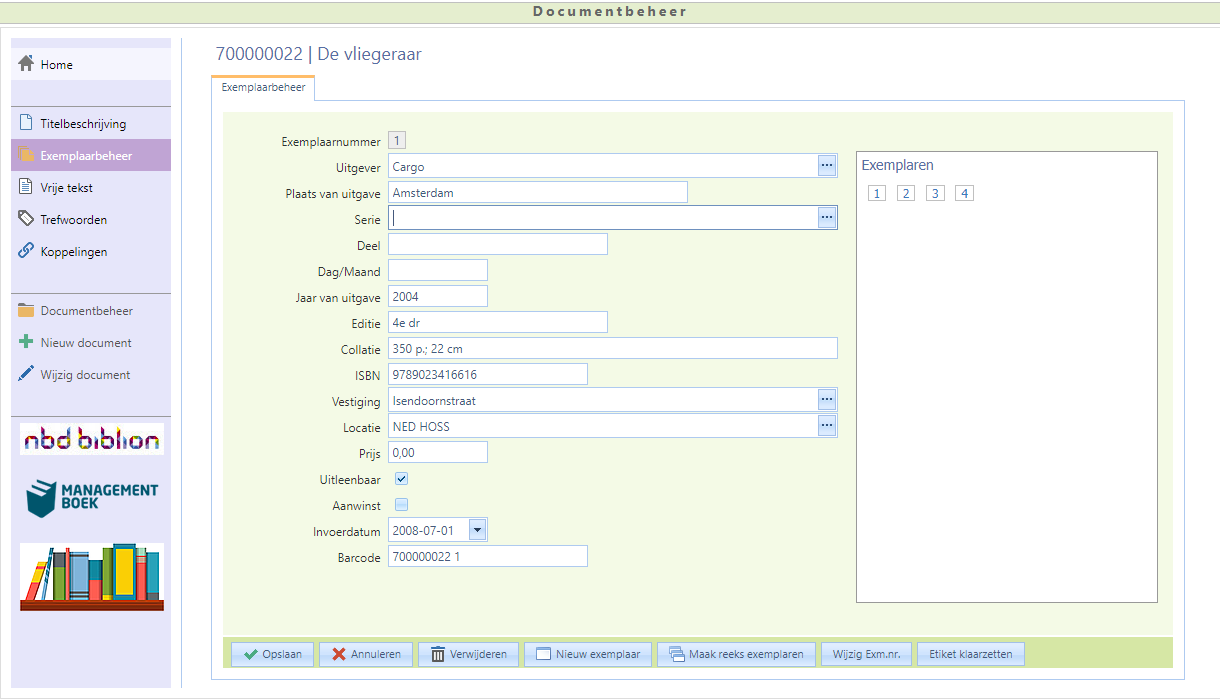Open the Uitgever lookup ellipsis button
This screenshot has height=699, width=1220.
pos(826,166)
